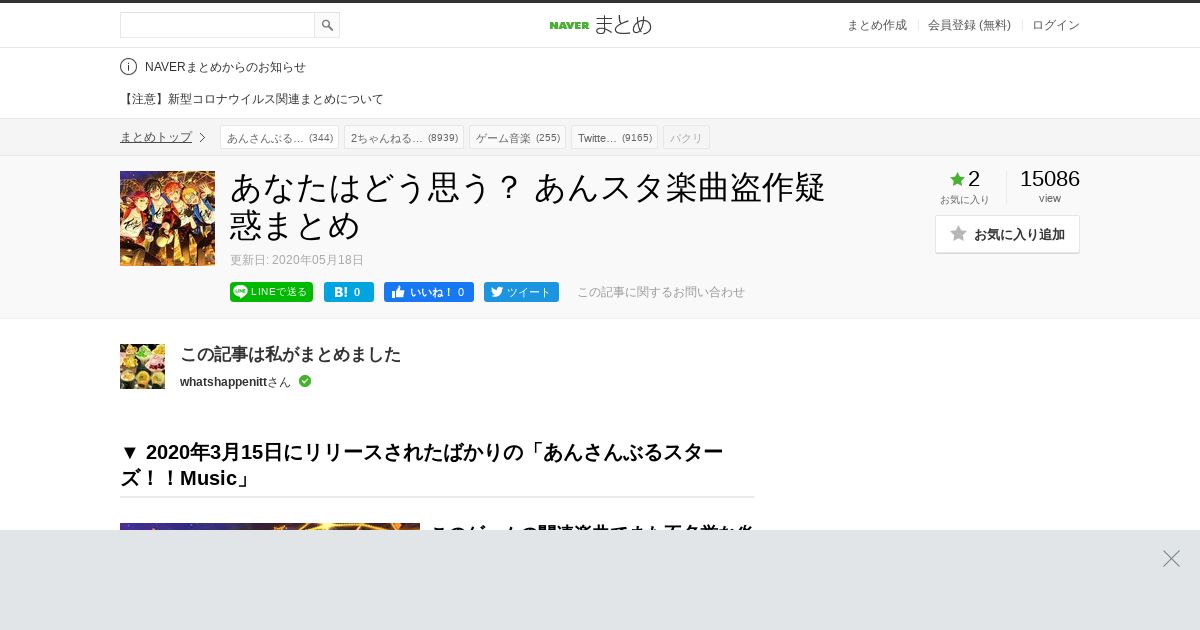Select the 2ちゃんねる… tag
1200x630 pixels.
coord(404,137)
